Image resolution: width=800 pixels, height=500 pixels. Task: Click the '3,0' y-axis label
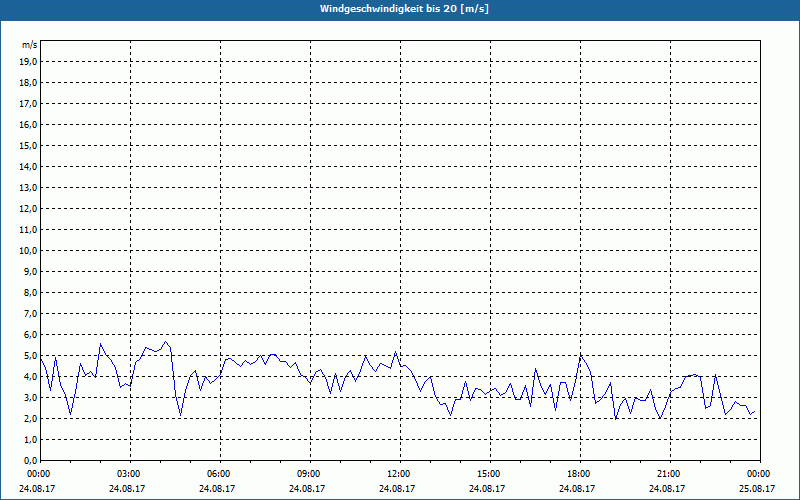(x=30, y=397)
